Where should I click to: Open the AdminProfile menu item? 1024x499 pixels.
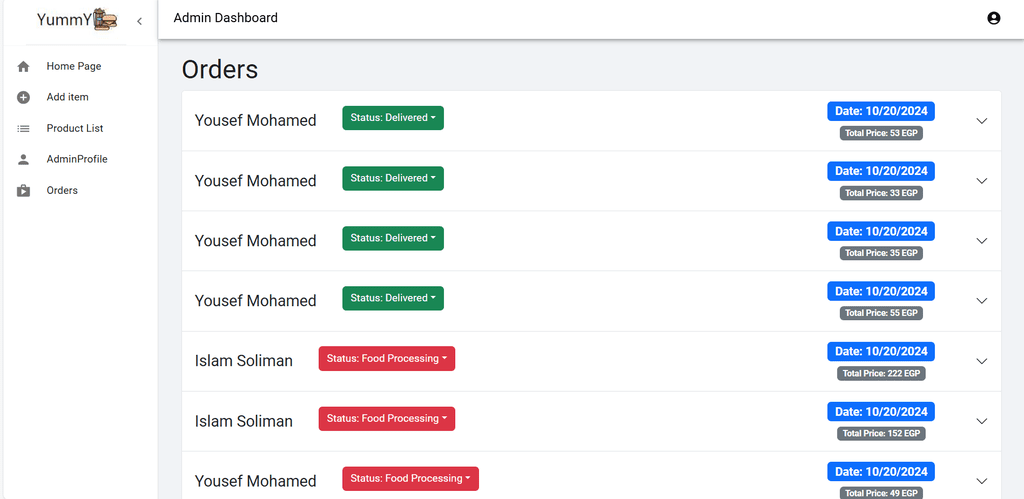(77, 159)
